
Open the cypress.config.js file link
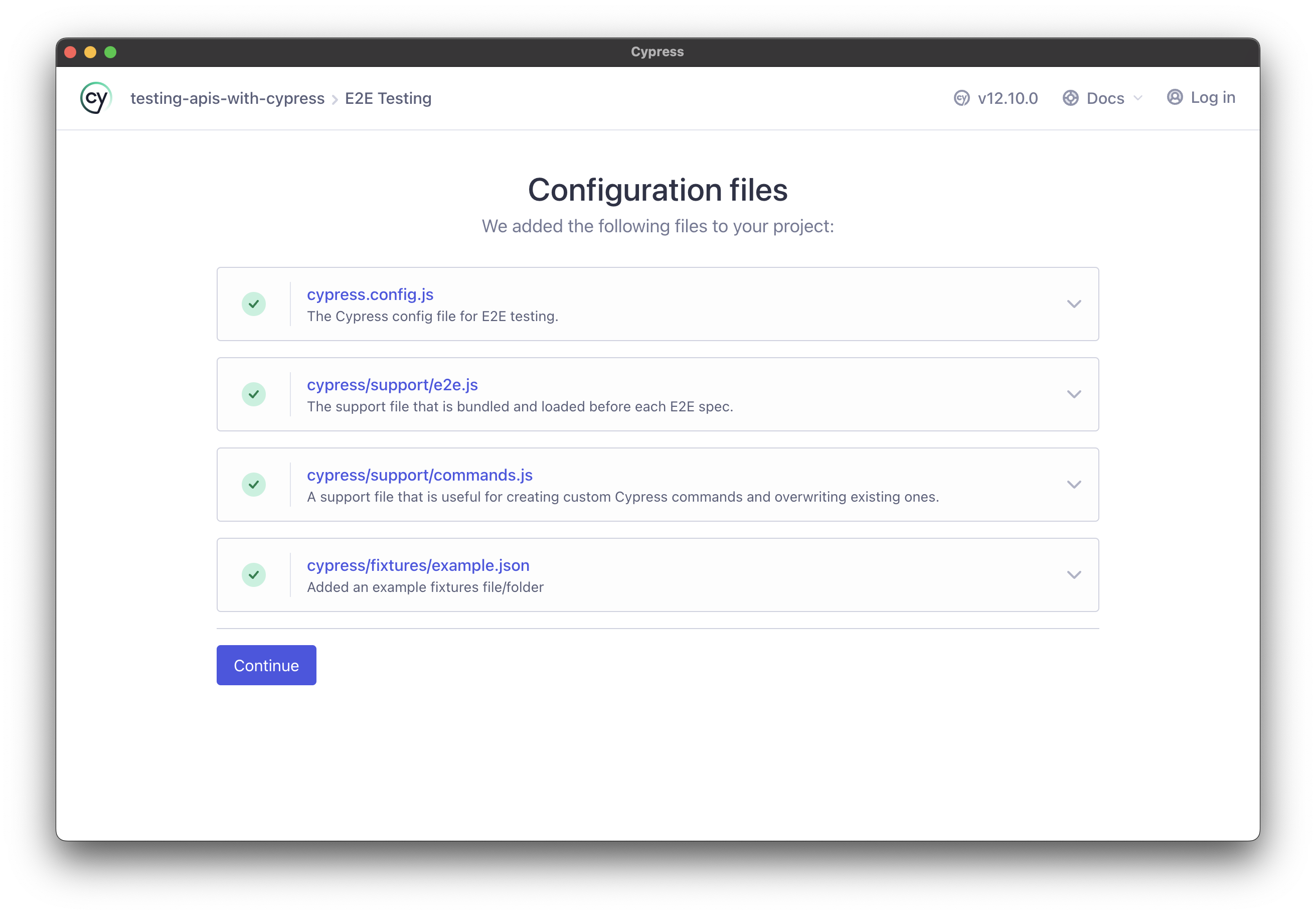(370, 294)
